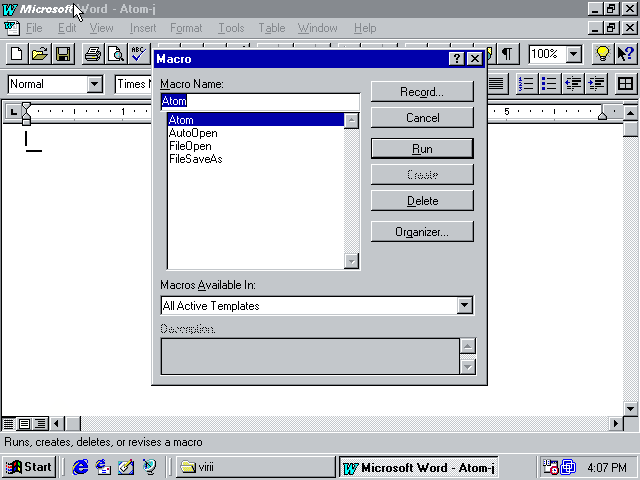Click document vertical scroll down arrow

(x=631, y=408)
